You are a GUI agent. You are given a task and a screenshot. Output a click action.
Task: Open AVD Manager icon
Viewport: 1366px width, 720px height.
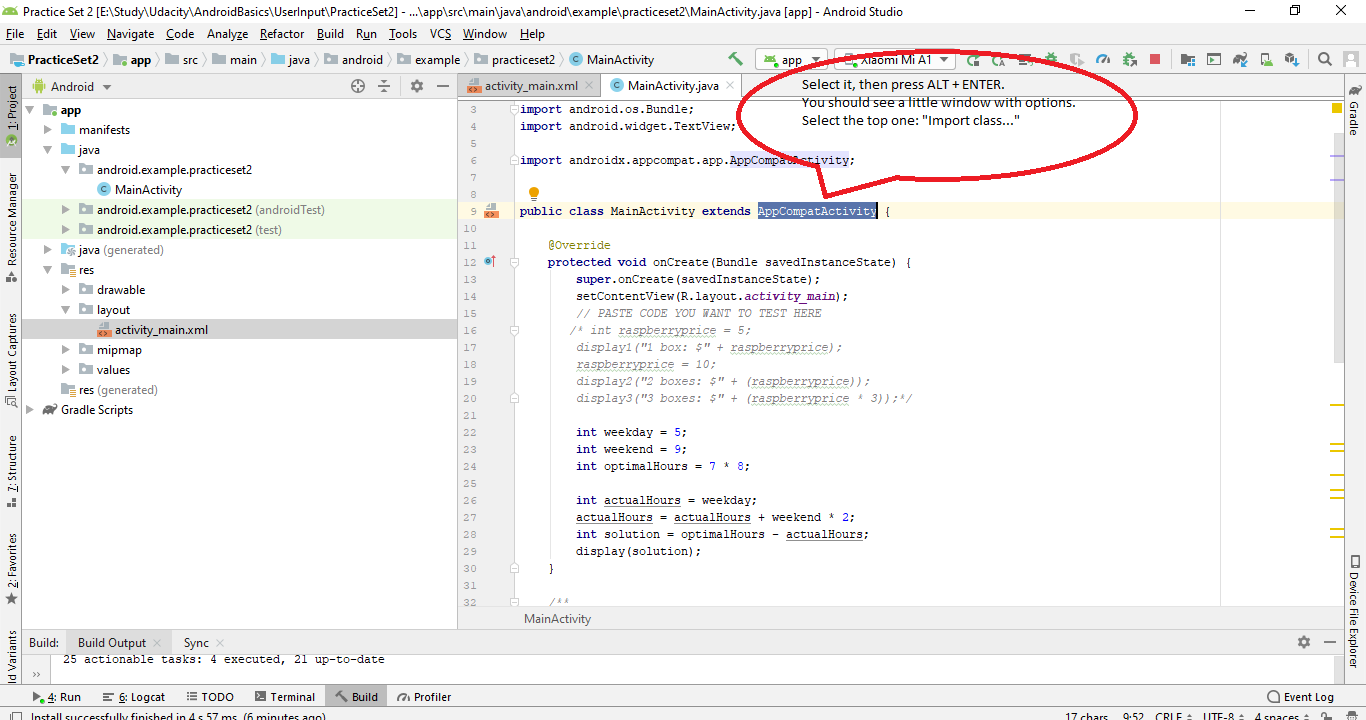pyautogui.click(x=1266, y=59)
